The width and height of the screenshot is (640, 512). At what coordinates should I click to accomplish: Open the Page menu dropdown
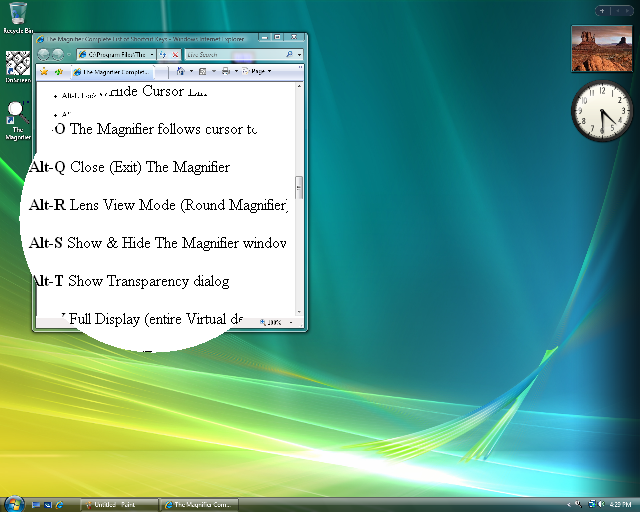tap(256, 72)
